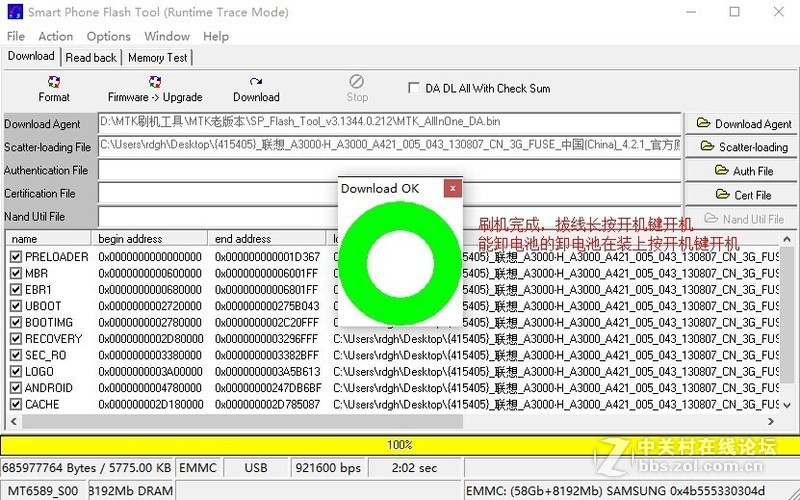Uncheck the ANDROID partition checkbox
Image resolution: width=800 pixels, height=500 pixels.
(x=15, y=387)
